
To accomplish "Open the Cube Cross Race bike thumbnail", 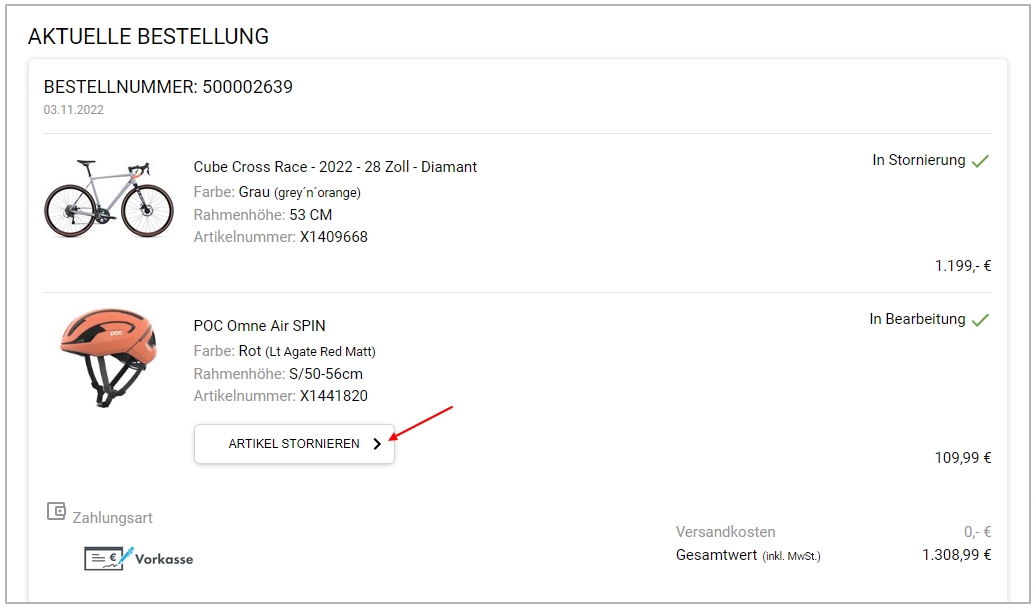I will 109,198.
